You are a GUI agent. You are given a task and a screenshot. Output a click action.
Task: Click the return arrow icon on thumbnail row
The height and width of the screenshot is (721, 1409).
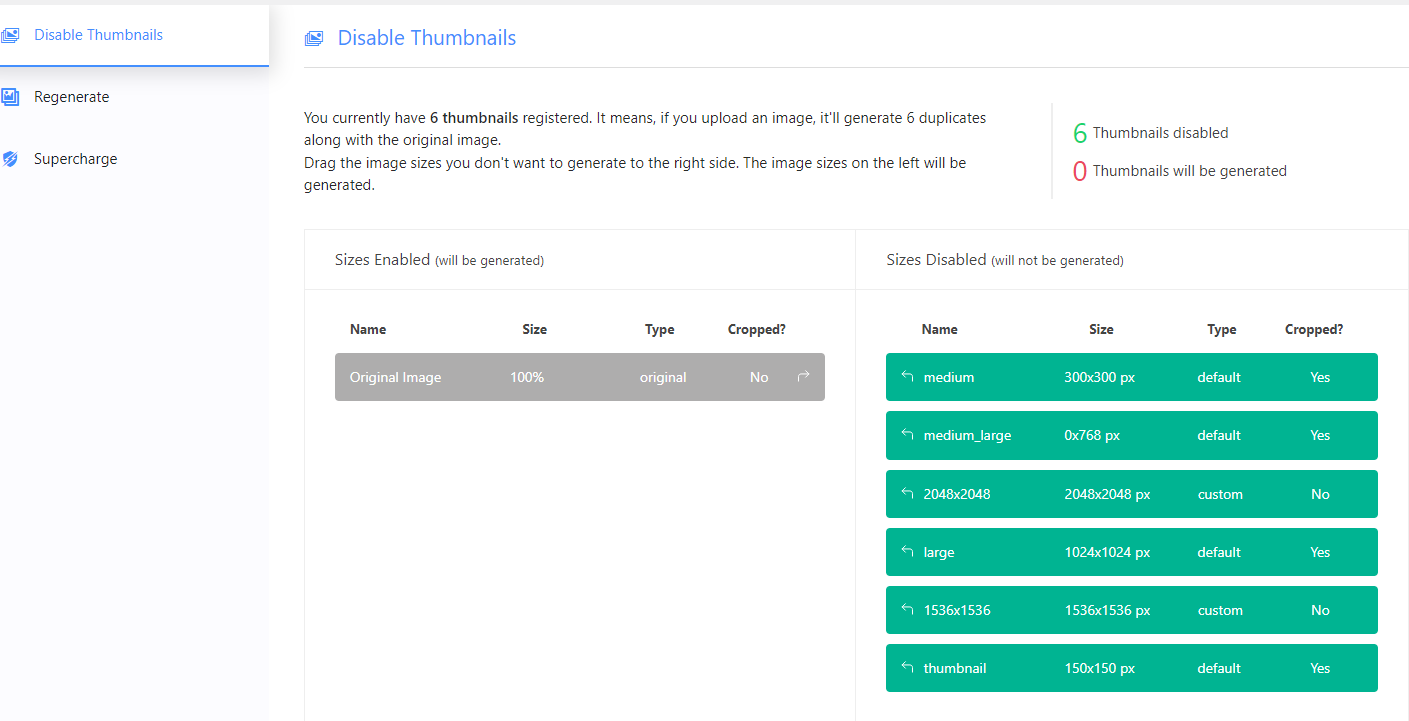pos(907,668)
